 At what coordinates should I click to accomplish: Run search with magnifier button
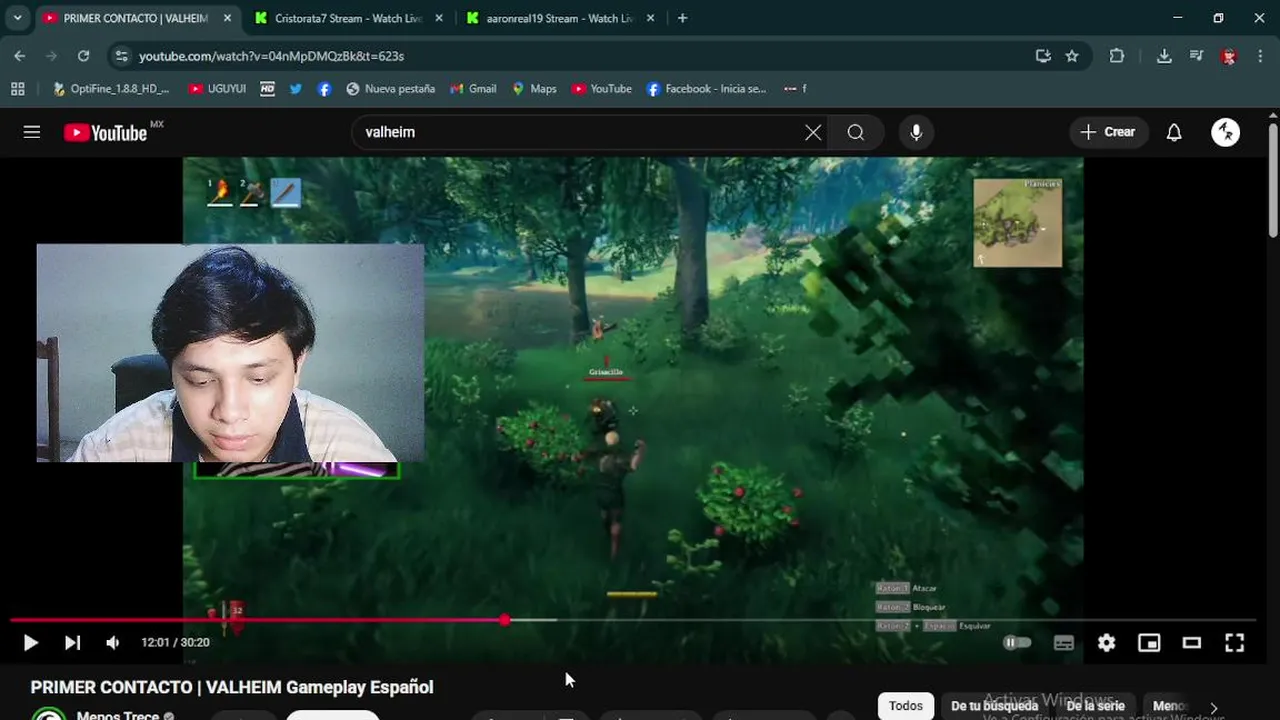[856, 132]
